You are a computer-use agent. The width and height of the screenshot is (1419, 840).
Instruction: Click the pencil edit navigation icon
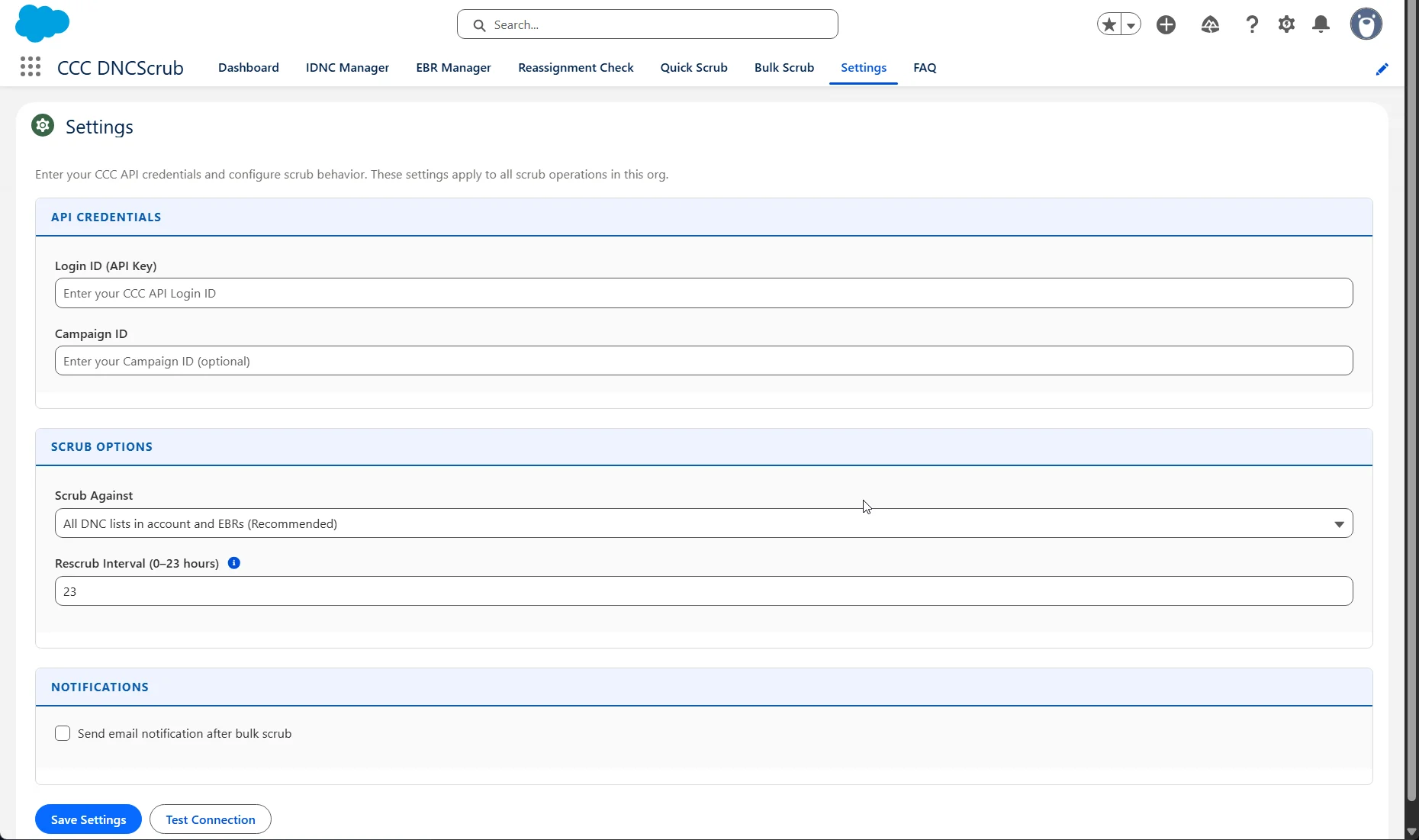pyautogui.click(x=1382, y=69)
